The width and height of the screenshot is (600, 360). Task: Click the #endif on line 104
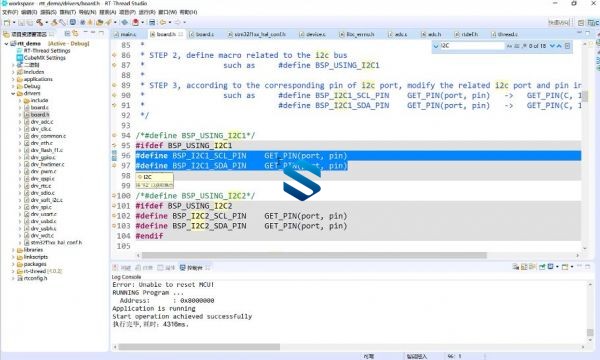(149, 236)
